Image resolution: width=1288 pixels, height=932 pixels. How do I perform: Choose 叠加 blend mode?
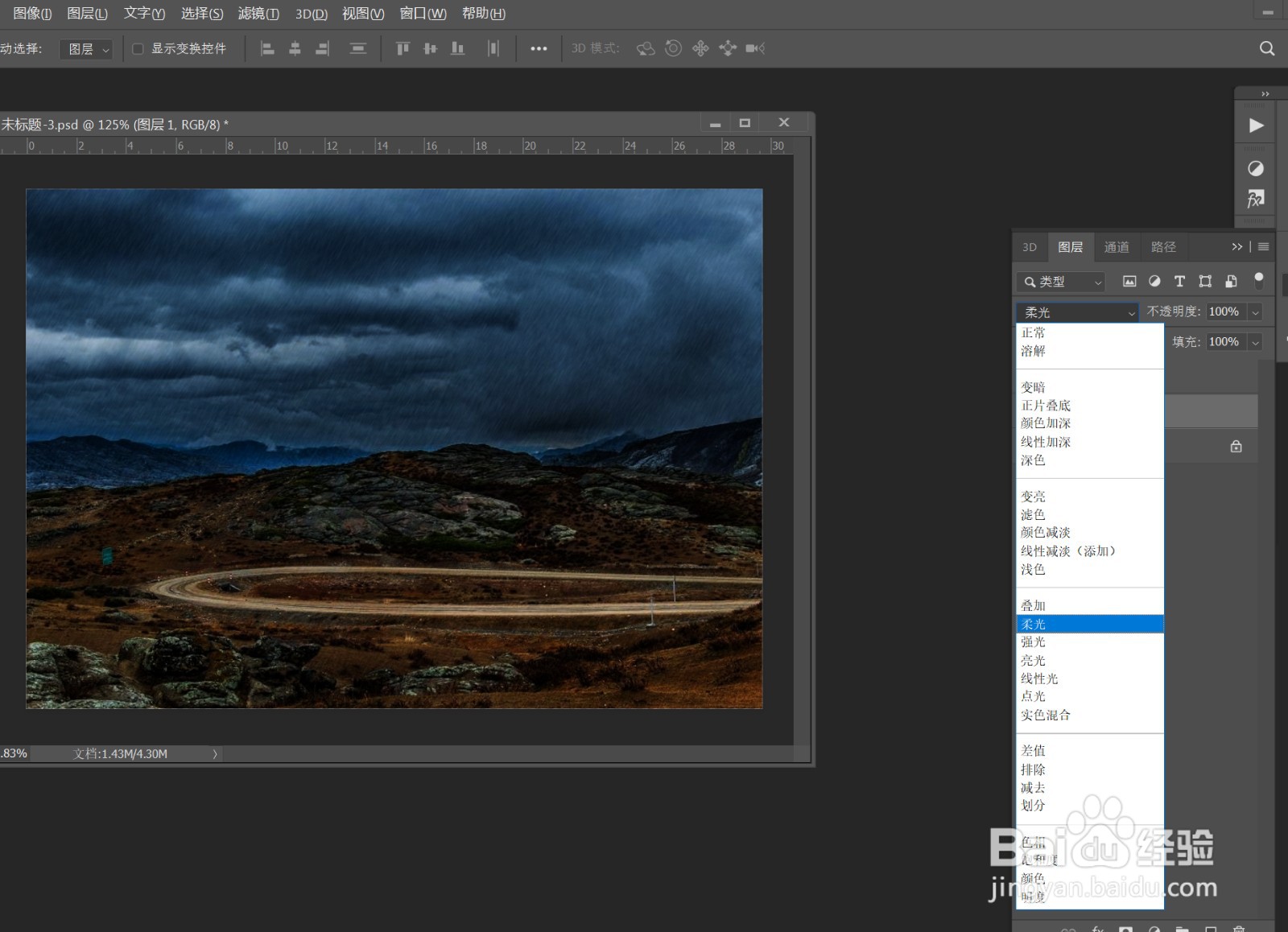pos(1090,605)
